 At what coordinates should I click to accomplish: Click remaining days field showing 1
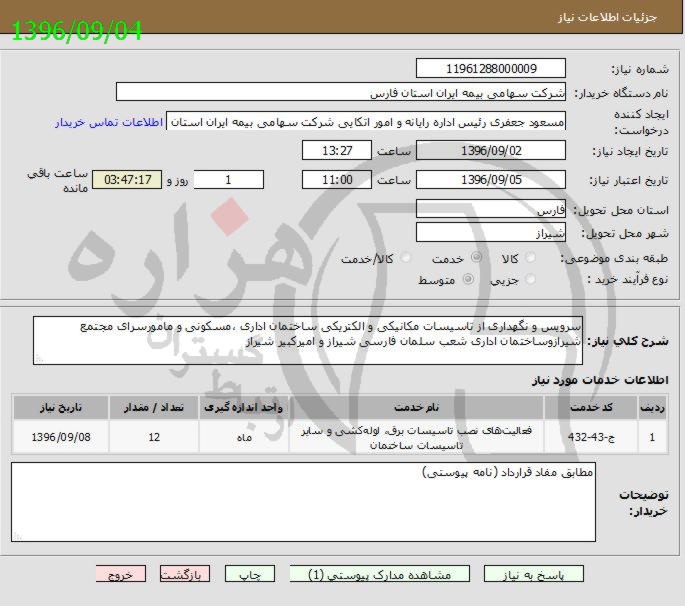point(228,180)
